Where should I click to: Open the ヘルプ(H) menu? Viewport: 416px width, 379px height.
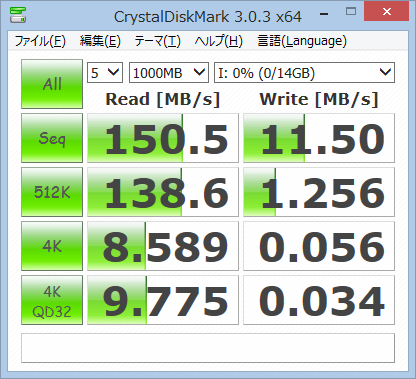(x=219, y=41)
